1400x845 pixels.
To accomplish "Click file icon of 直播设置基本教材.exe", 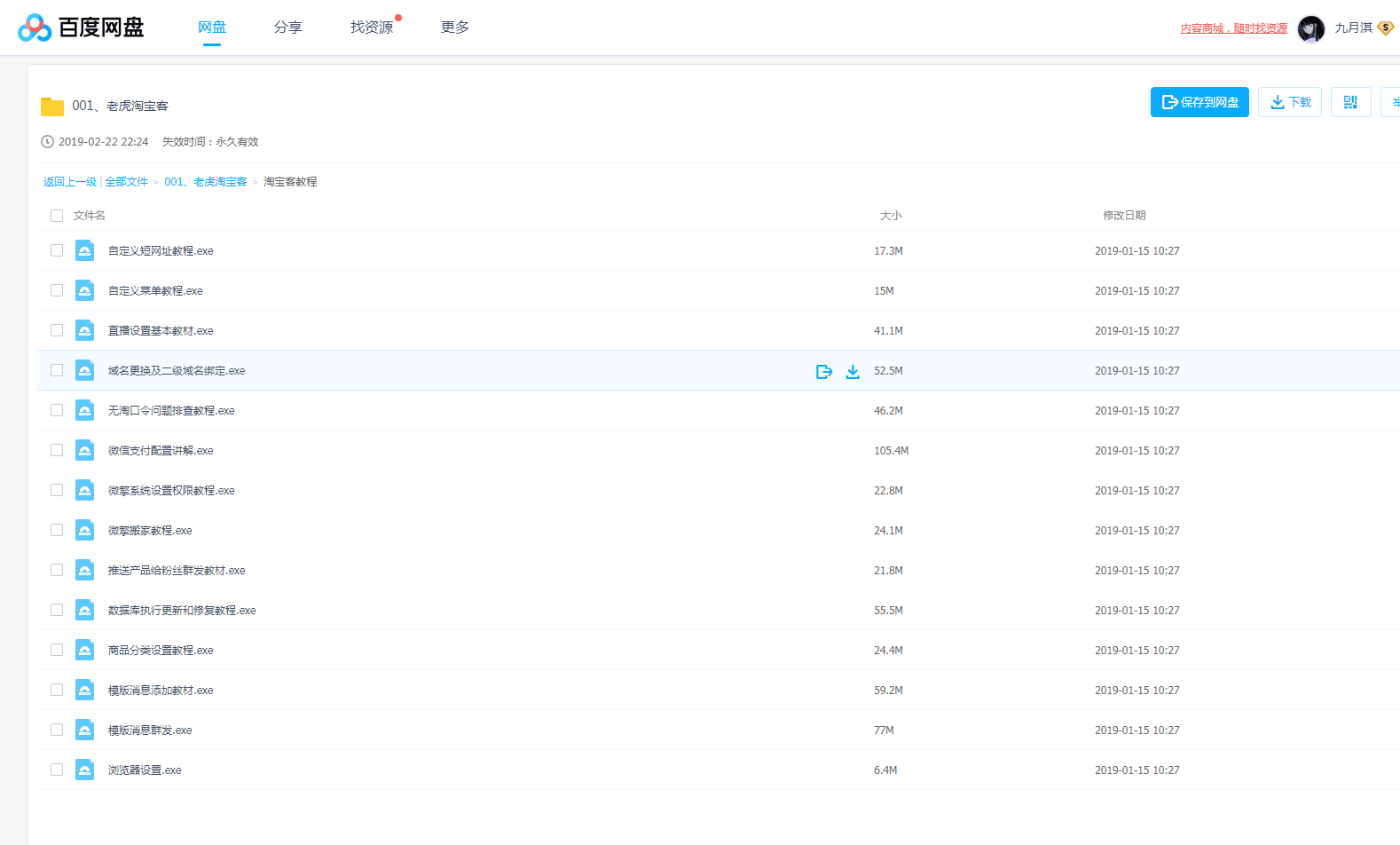I will [84, 330].
